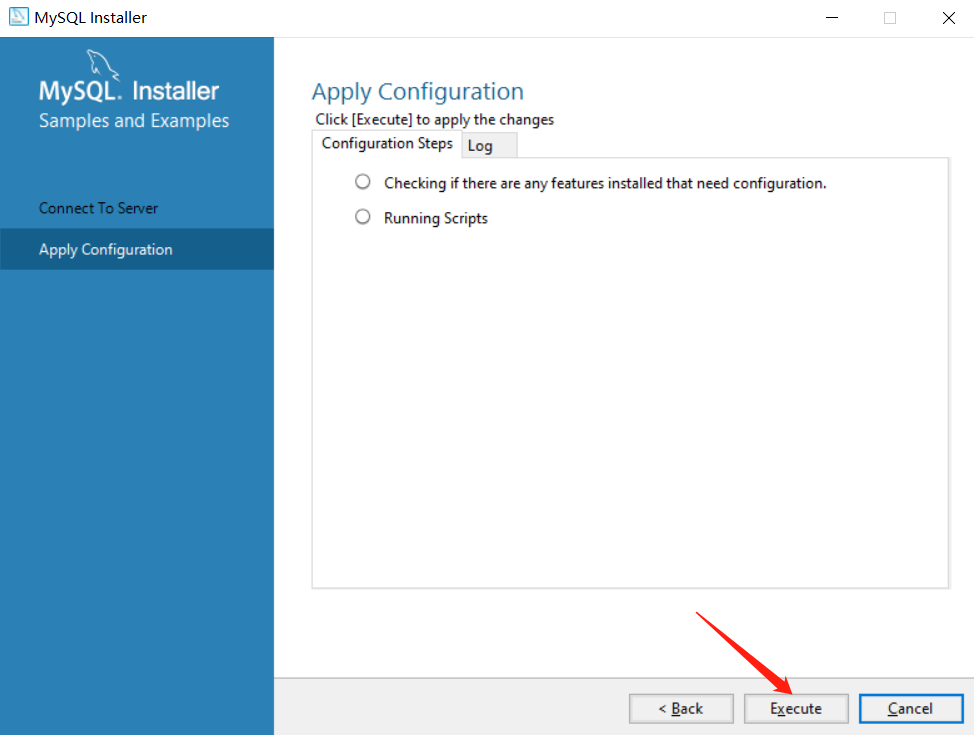The height and width of the screenshot is (735, 974).
Task: Click the MySQL Installer title bar icon
Action: click(x=19, y=17)
